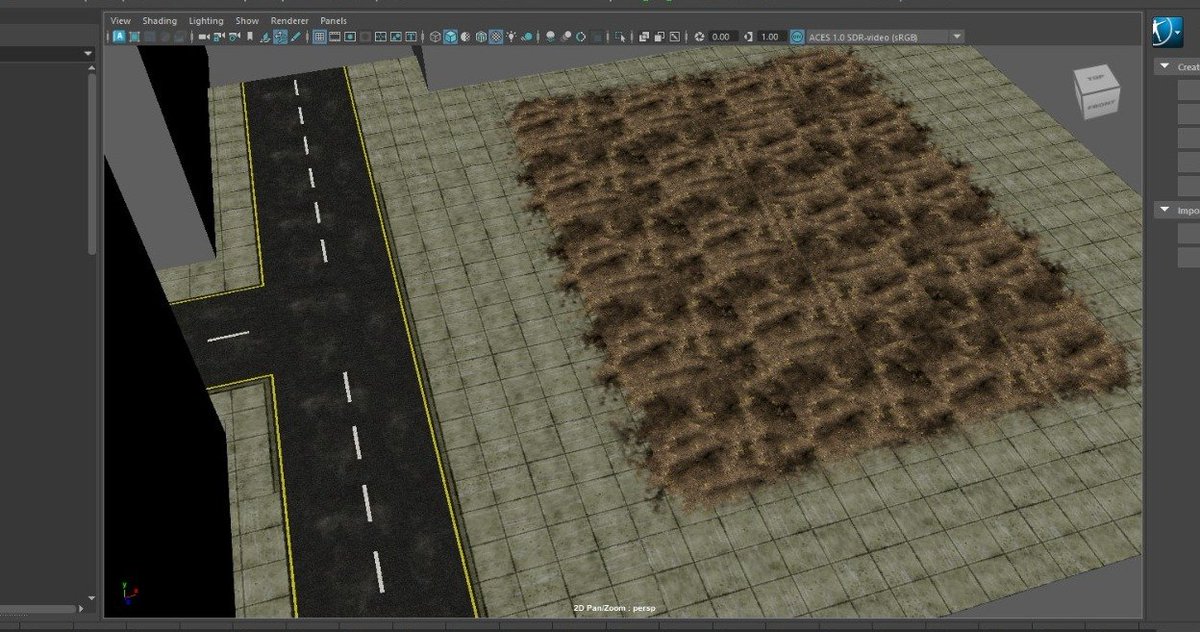This screenshot has width=1200, height=632.
Task: Toggle the viewport Grid display
Action: pyautogui.click(x=319, y=36)
